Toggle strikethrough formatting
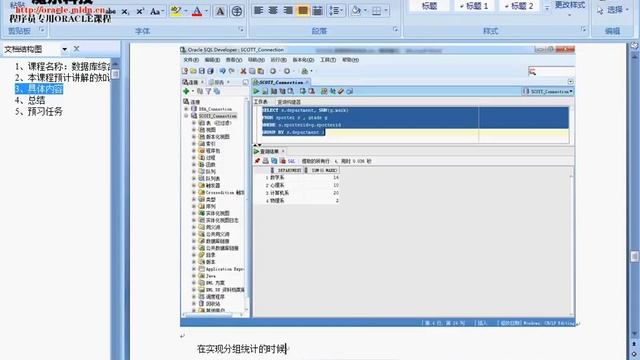Screen dimensions: 640x360 click(111, 11)
